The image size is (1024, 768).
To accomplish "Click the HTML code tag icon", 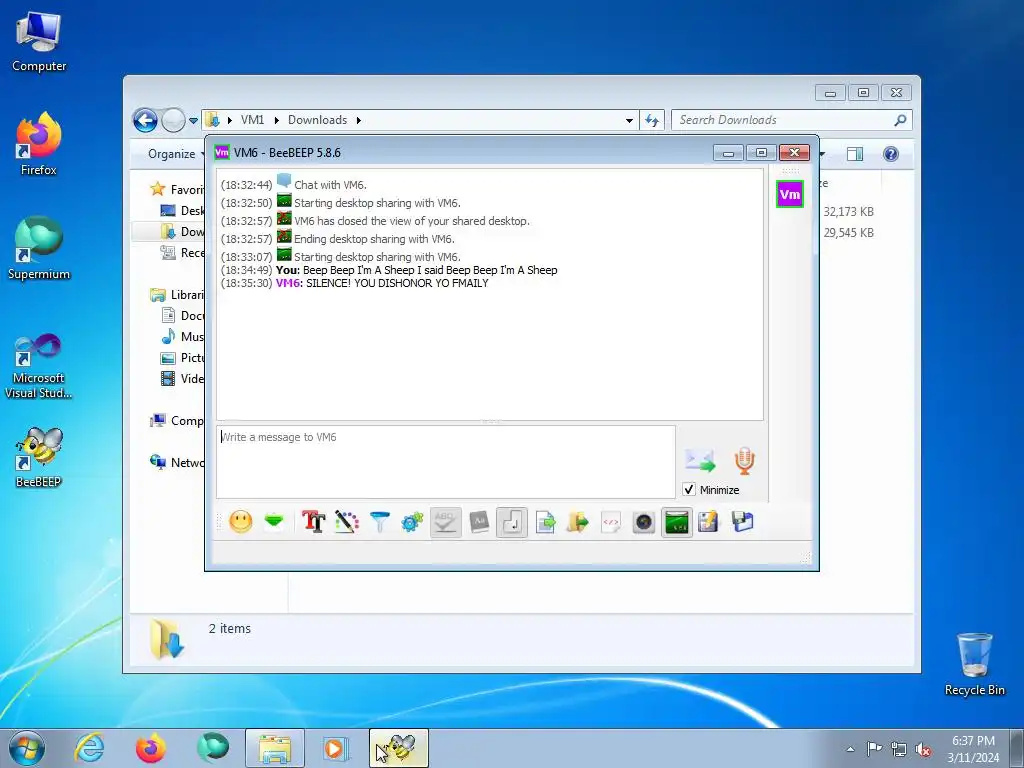I will 611,522.
